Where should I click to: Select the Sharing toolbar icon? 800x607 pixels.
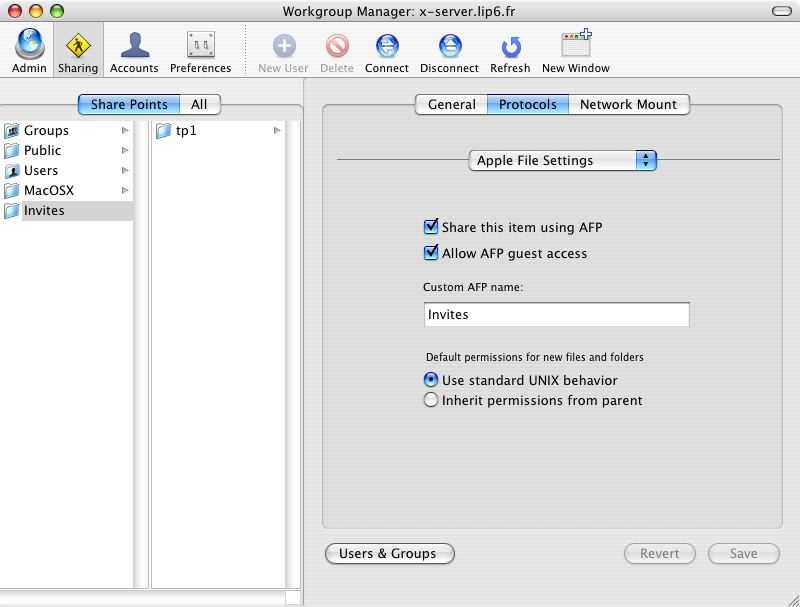[77, 46]
